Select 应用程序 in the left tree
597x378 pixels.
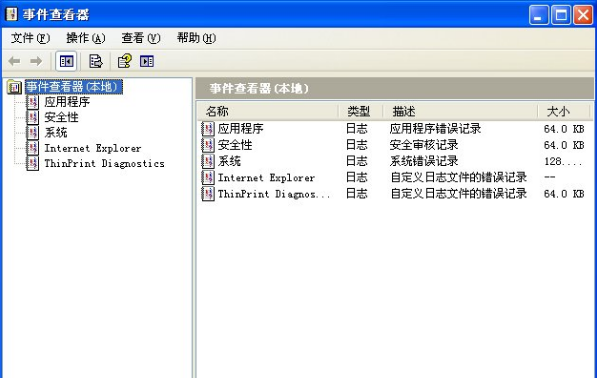coord(67,102)
